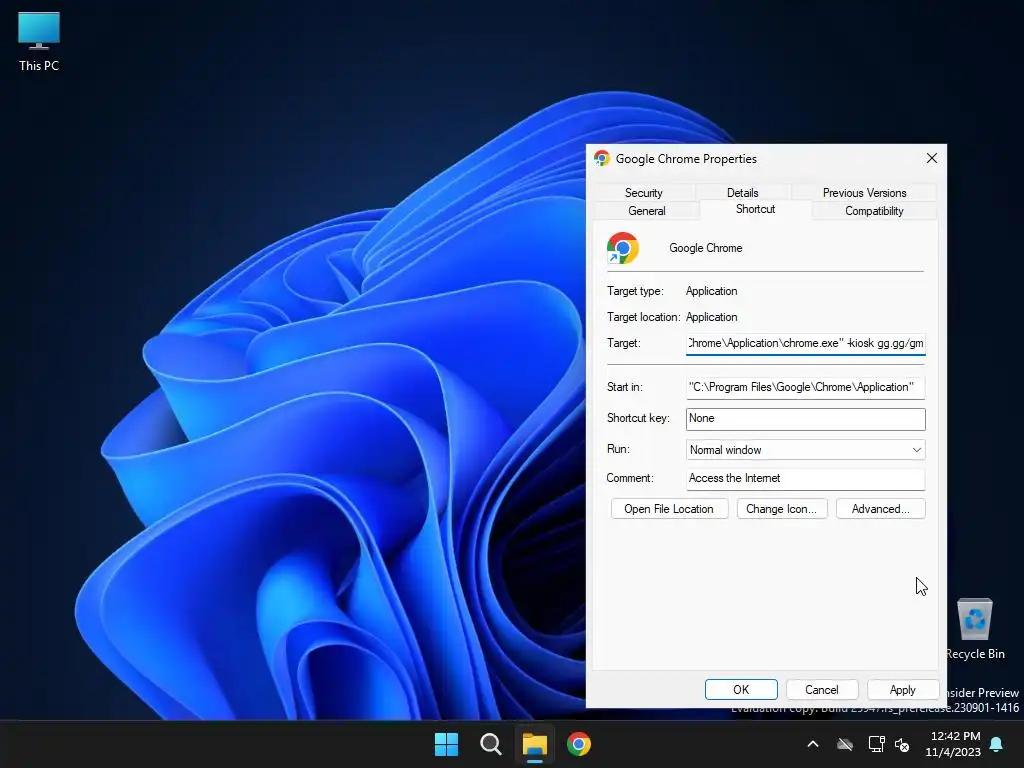Image resolution: width=1024 pixels, height=768 pixels.
Task: Click the Google Chrome name field
Action: click(706, 248)
